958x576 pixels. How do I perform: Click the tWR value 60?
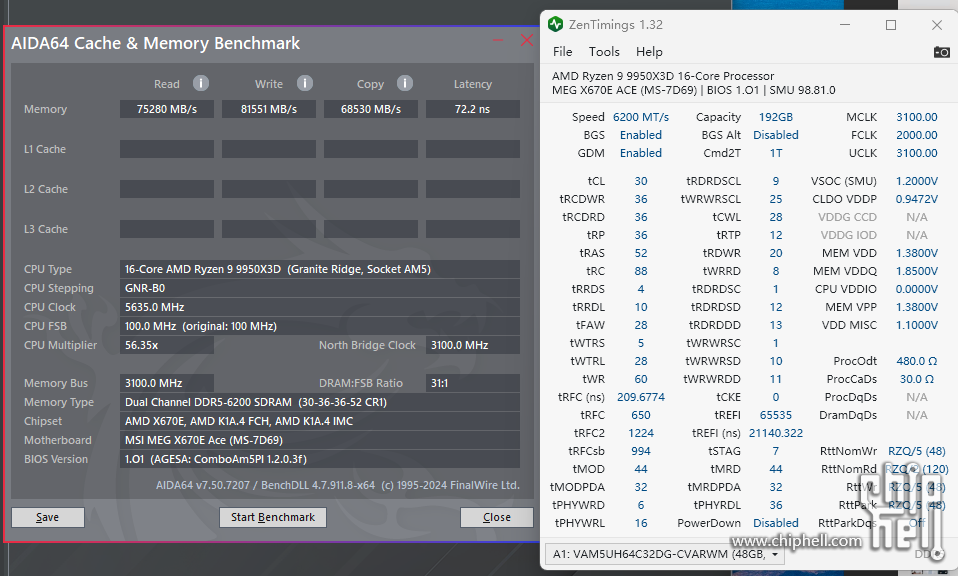641,379
